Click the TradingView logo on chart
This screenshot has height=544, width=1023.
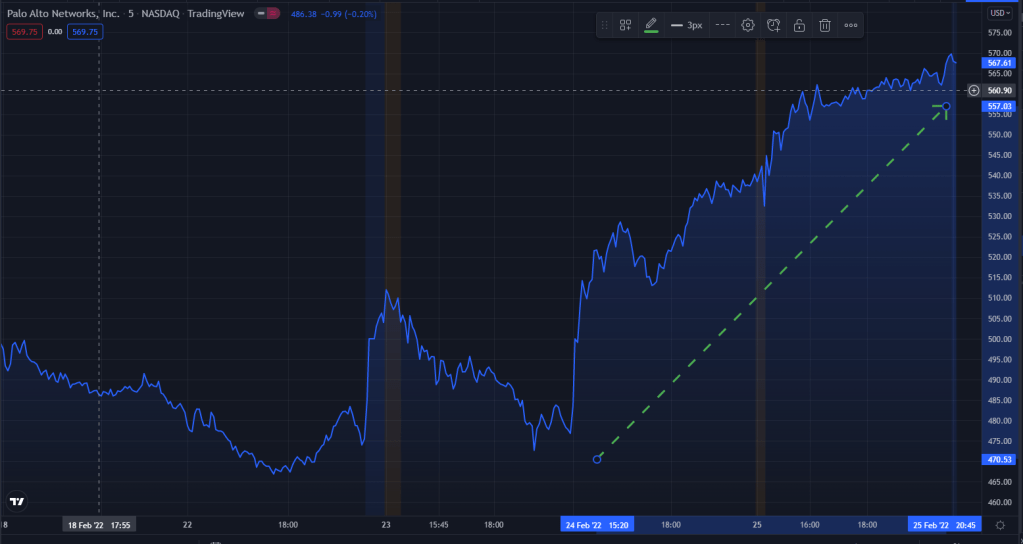(x=17, y=501)
